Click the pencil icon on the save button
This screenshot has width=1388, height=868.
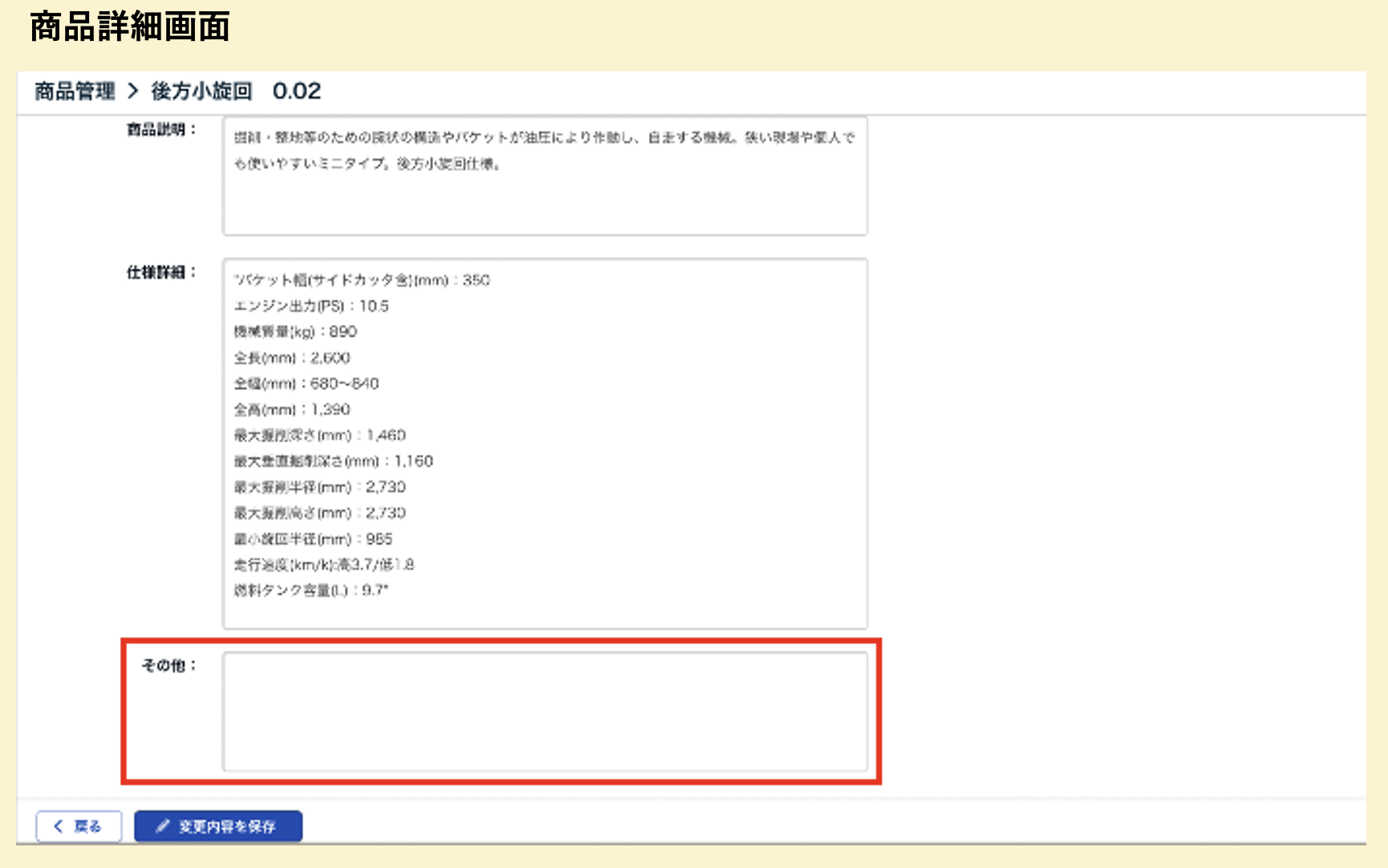coord(163,826)
